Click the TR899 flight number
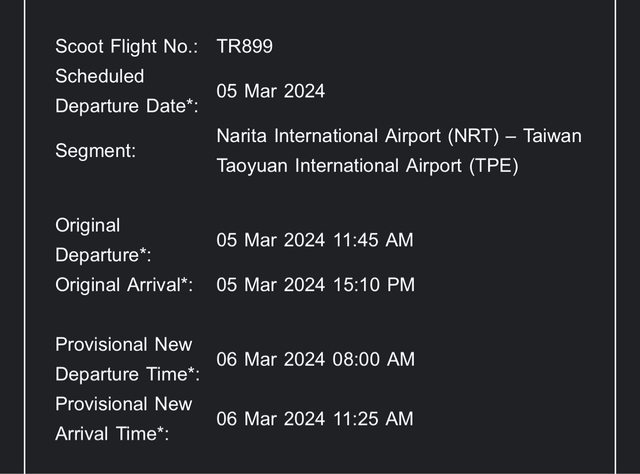The image size is (640, 474). [x=245, y=46]
